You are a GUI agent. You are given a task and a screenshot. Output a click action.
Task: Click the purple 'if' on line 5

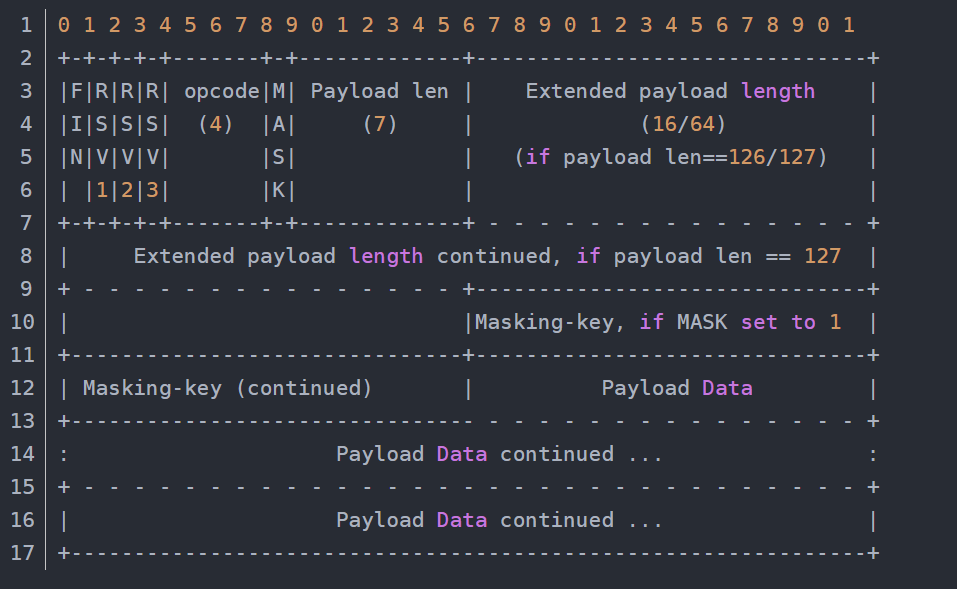[538, 157]
